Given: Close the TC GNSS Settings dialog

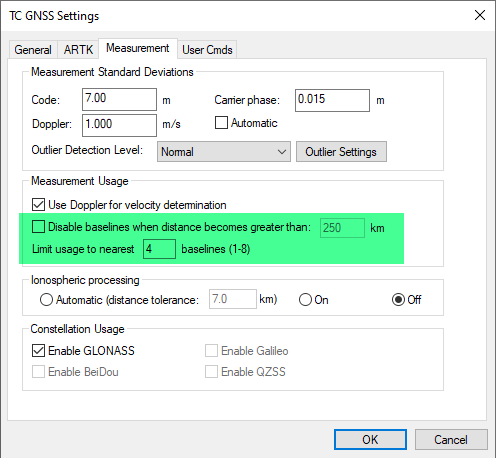Looking at the screenshot, I should 480,15.
